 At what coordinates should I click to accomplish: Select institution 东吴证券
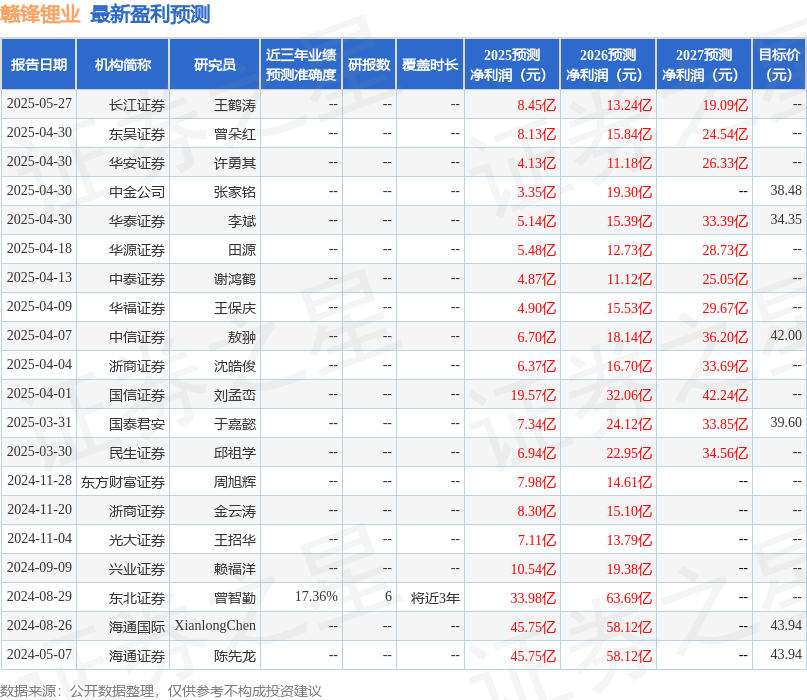[x=137, y=134]
